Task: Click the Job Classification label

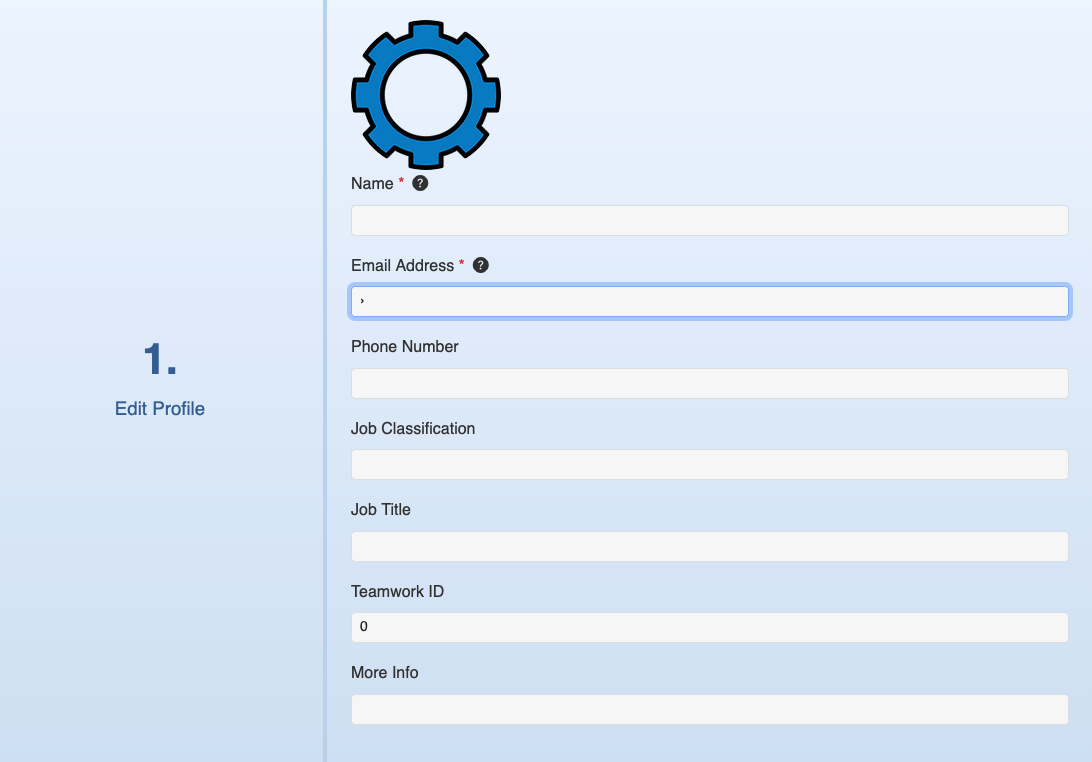Action: click(412, 429)
